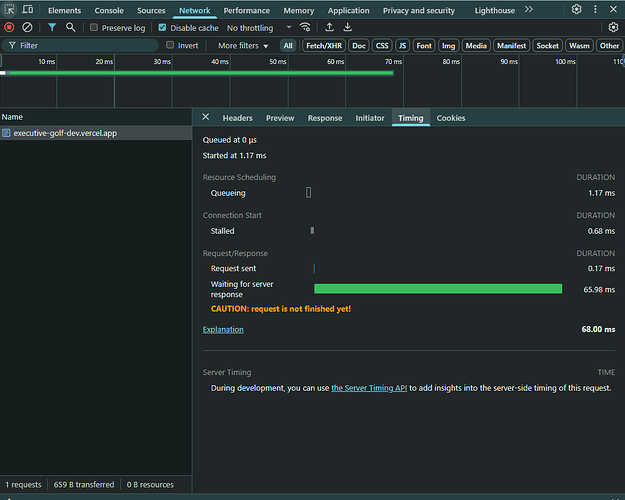
Task: View the request Preview tab
Action: coord(280,118)
